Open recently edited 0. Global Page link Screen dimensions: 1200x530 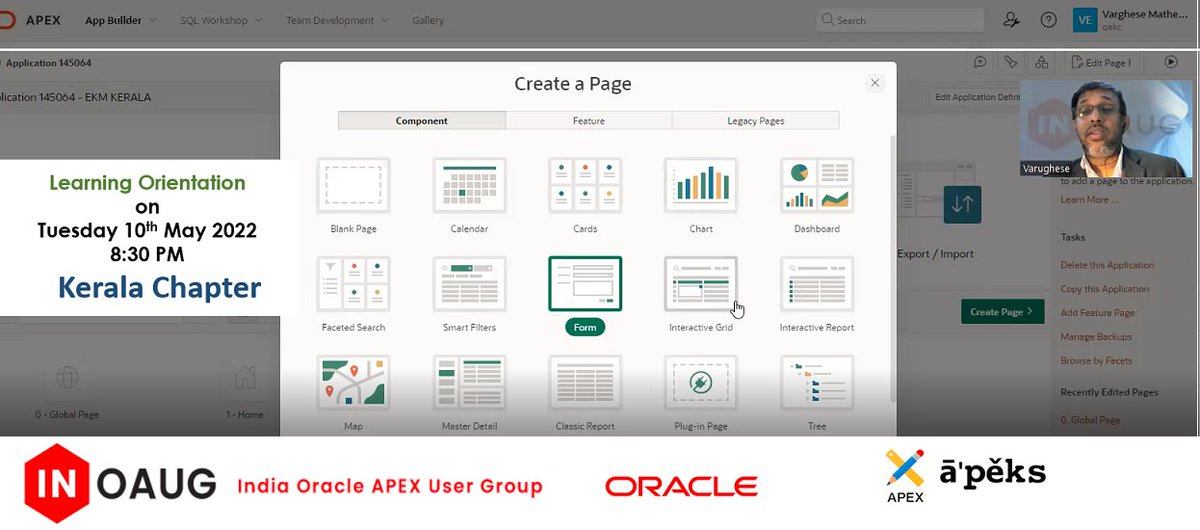pyautogui.click(x=1090, y=420)
